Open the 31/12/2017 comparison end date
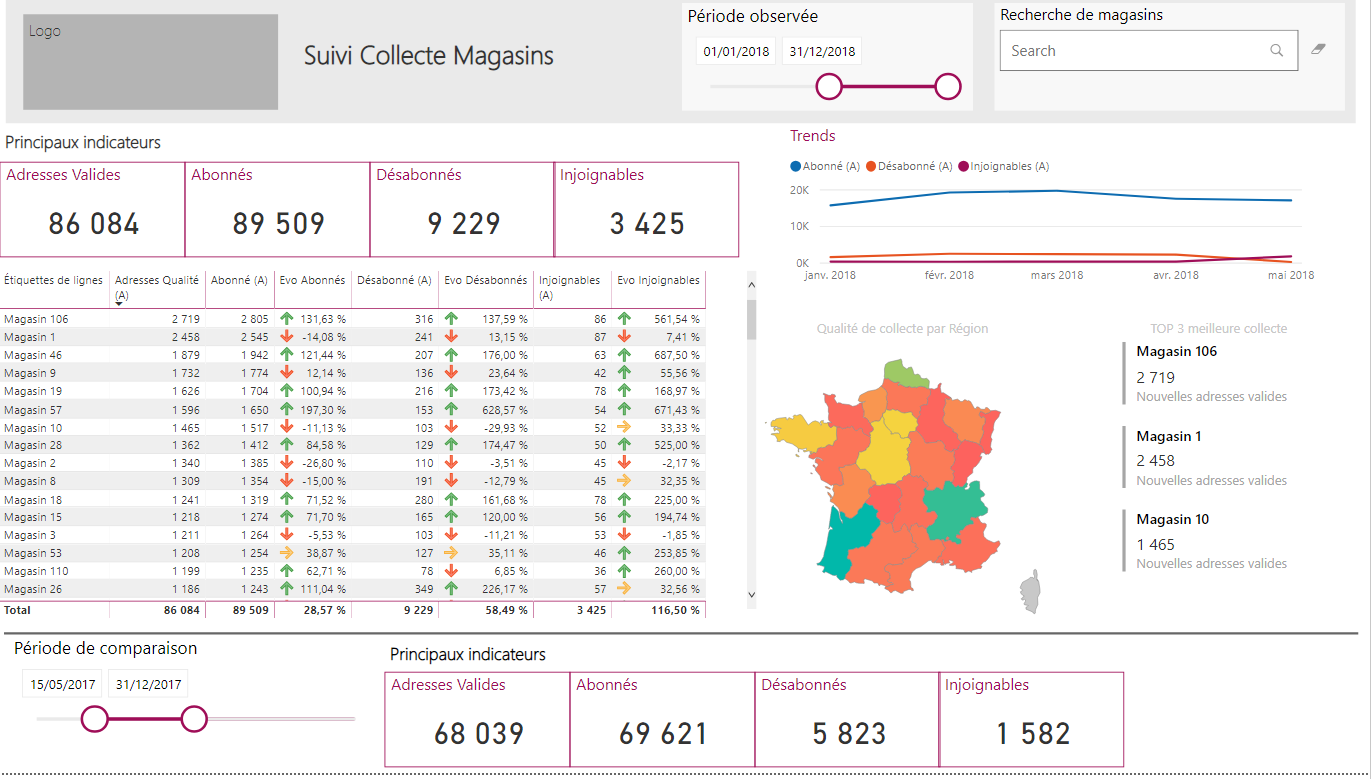1372x779 pixels. click(x=148, y=685)
